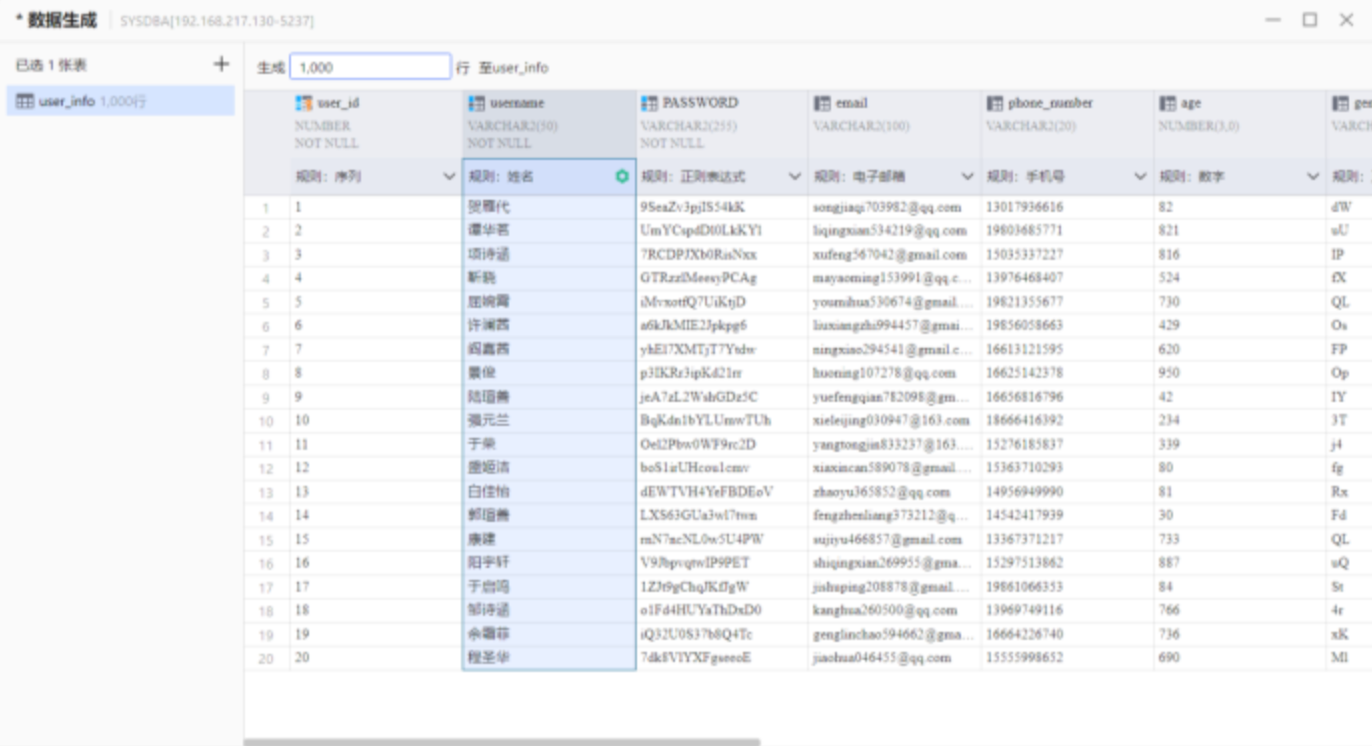This screenshot has width=1372, height=746.
Task: Select the age cell with value 887
Action: [1240, 563]
